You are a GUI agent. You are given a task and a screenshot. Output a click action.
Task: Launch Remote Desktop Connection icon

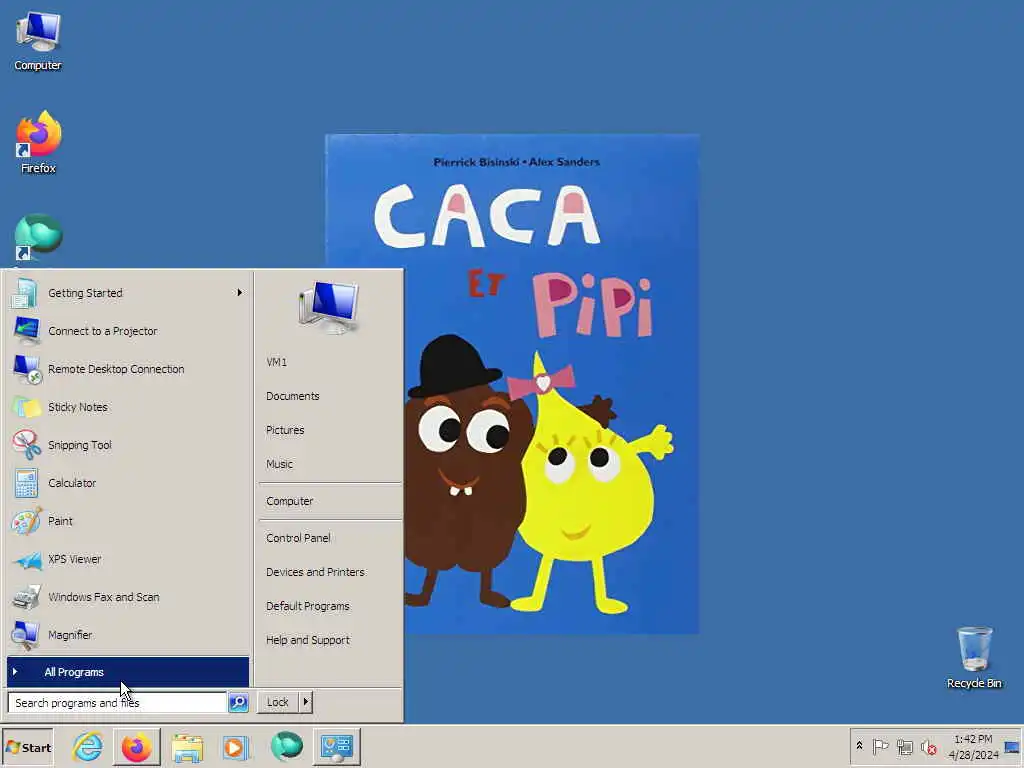[27, 369]
